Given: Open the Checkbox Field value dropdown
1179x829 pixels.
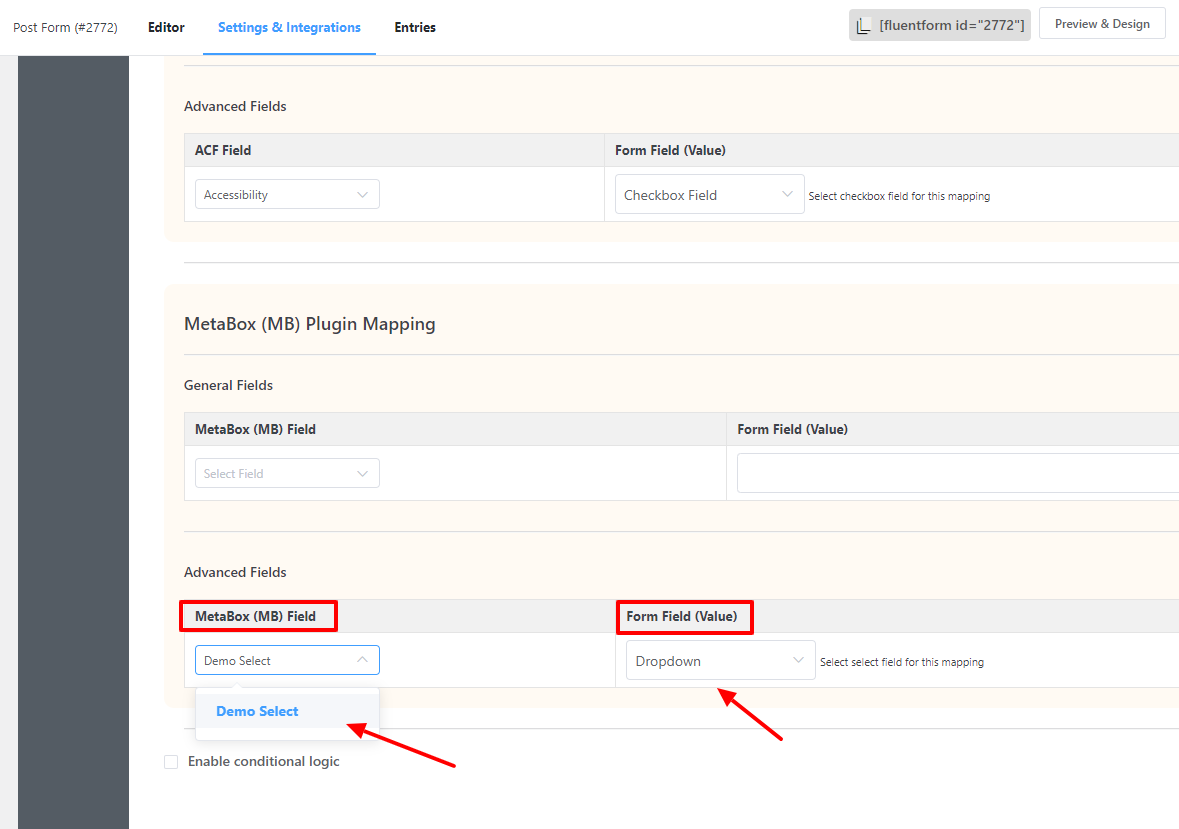Looking at the screenshot, I should (698, 195).
